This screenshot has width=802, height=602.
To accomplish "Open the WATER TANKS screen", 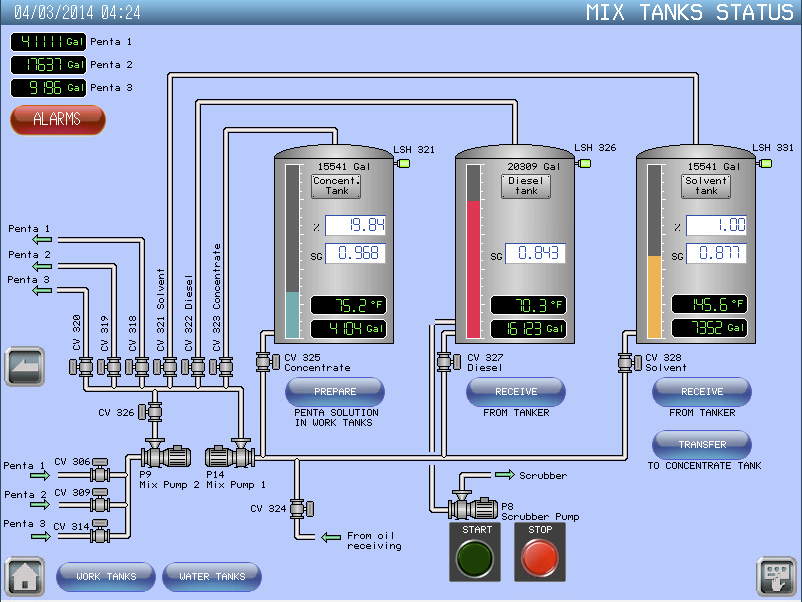I will click(212, 577).
